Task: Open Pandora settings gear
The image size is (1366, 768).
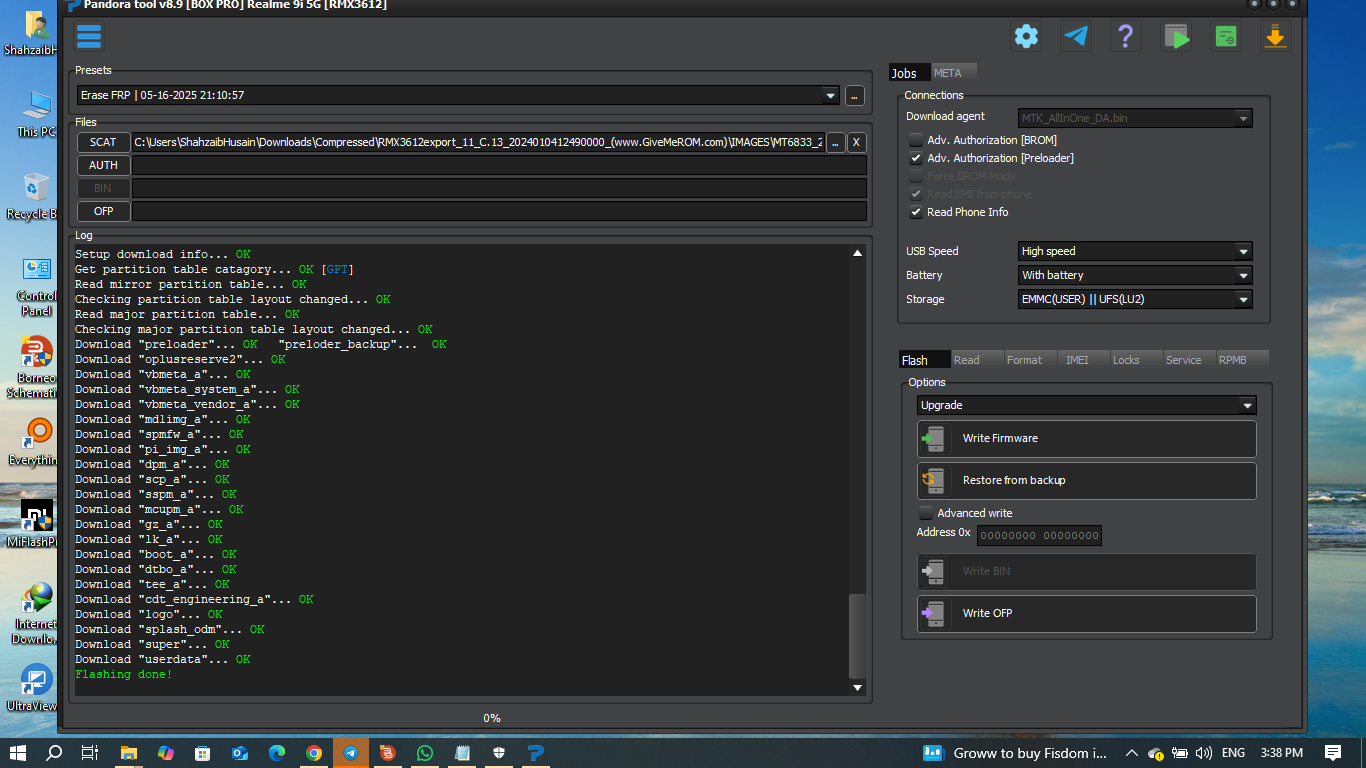Action: 1026,37
